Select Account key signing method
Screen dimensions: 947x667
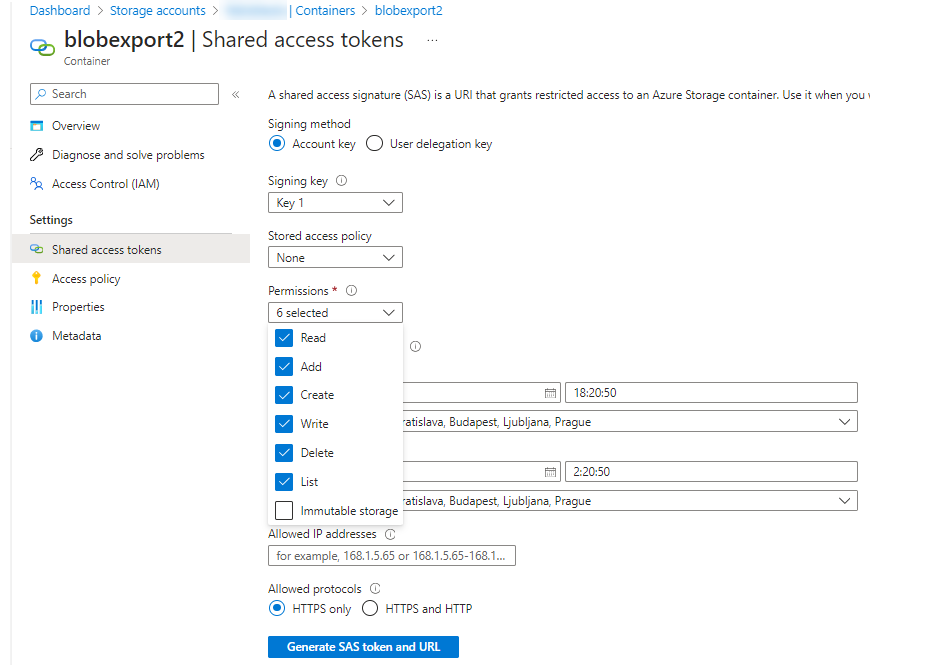277,144
